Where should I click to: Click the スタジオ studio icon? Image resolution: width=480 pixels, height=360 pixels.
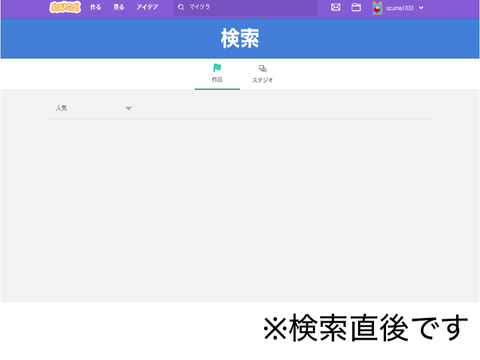263,68
